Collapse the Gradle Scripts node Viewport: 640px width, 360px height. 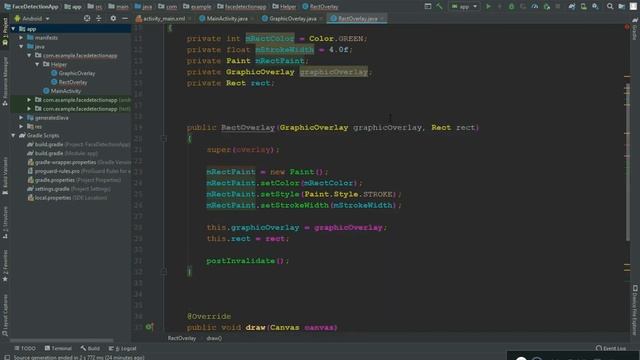coord(13,136)
